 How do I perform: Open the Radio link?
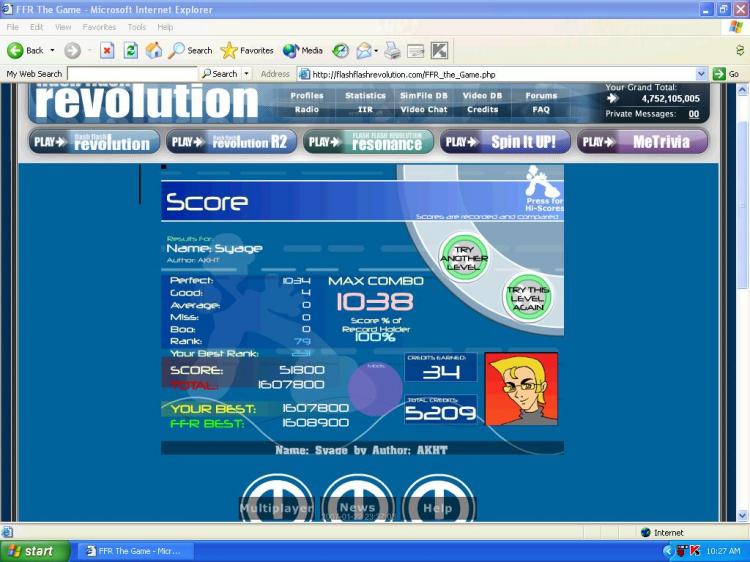coord(307,110)
